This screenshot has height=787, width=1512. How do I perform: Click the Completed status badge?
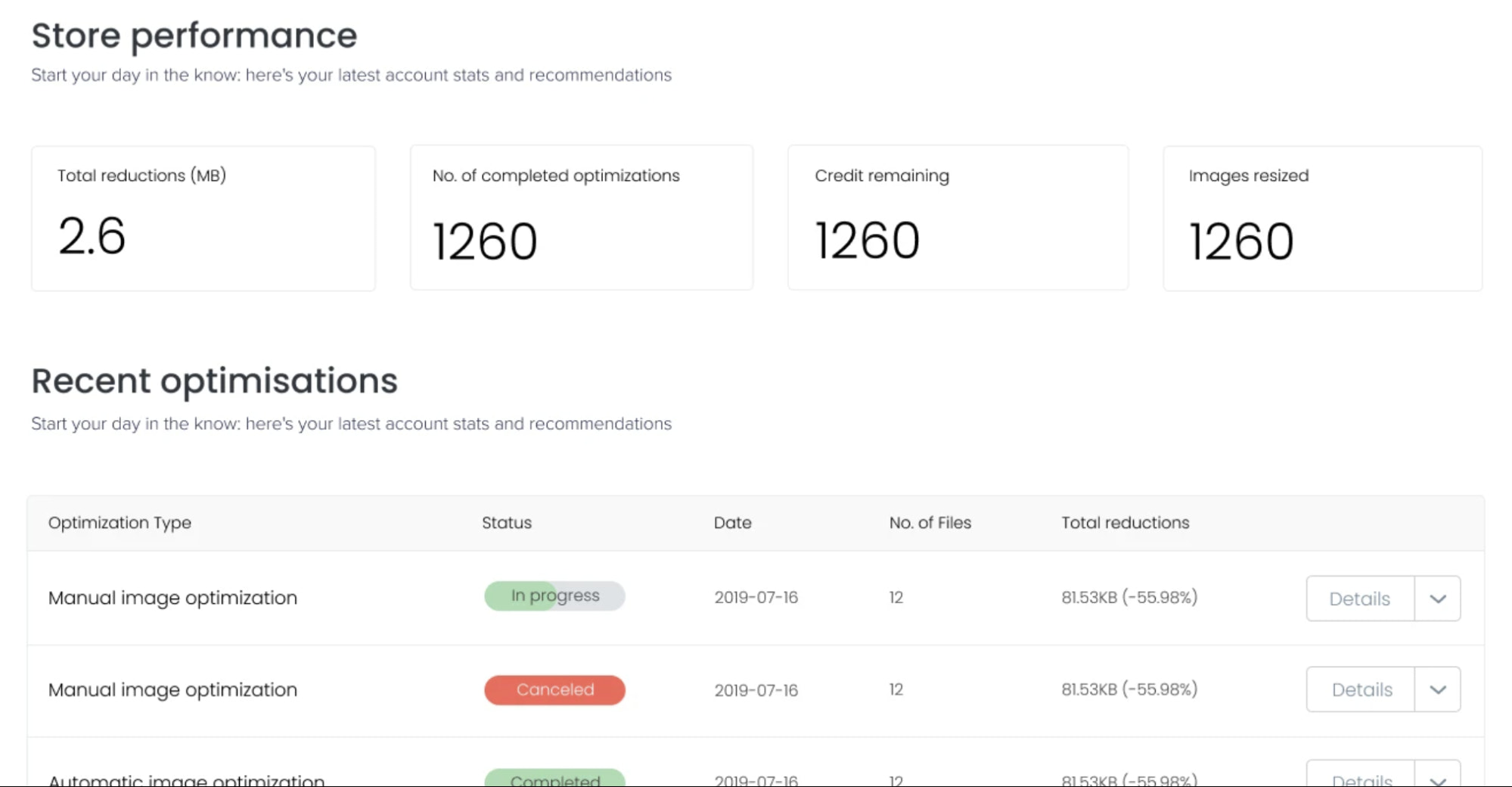554,779
